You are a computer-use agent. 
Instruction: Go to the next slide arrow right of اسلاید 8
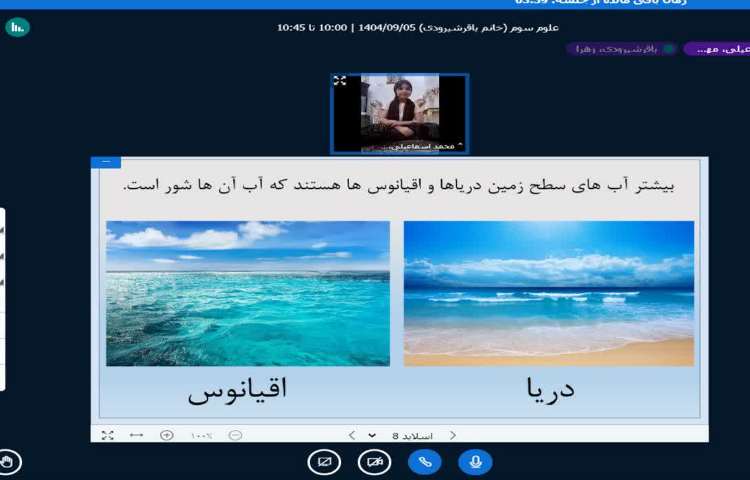pyautogui.click(x=452, y=435)
